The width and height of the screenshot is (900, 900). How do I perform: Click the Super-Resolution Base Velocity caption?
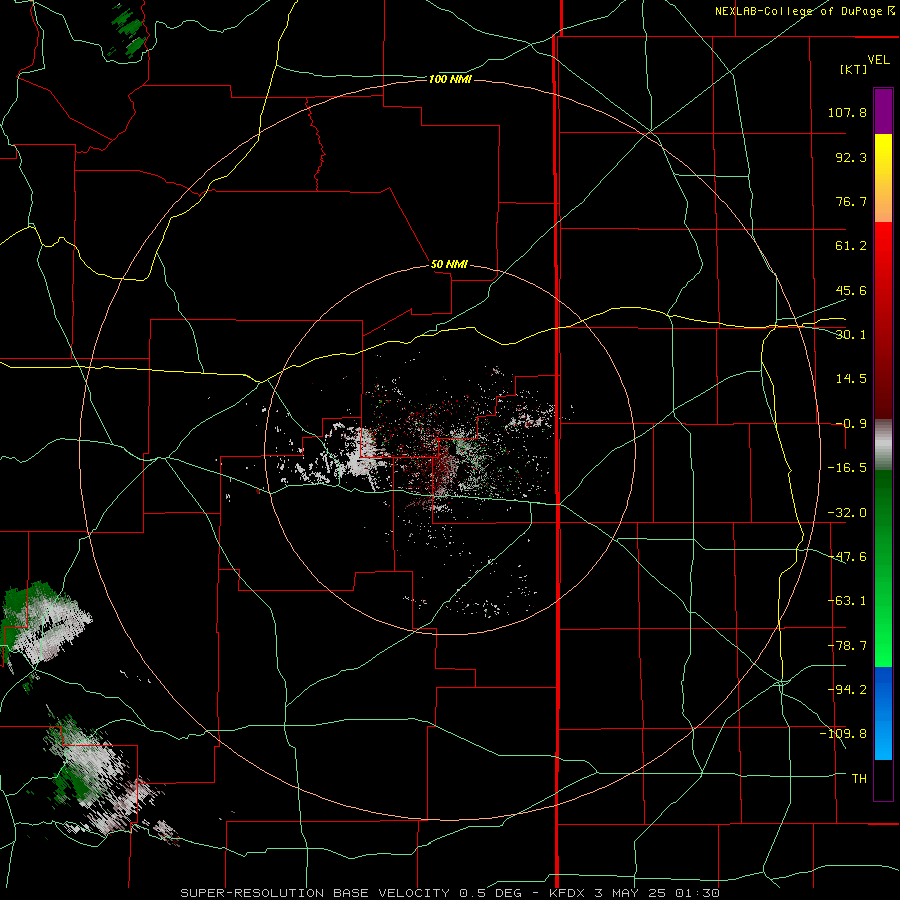pos(449,893)
